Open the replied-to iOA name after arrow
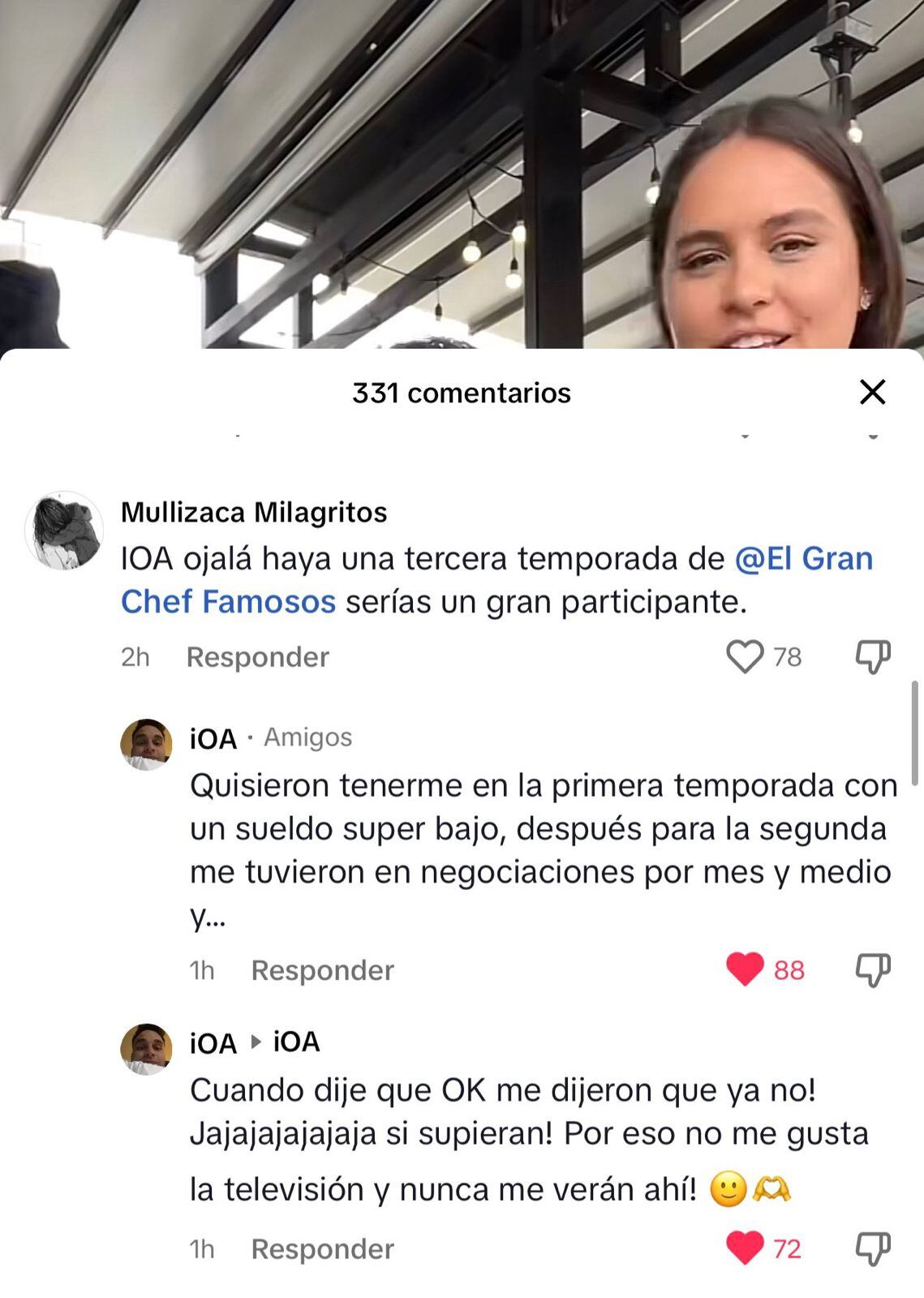Viewport: 924px width, 1298px height. coord(296,1042)
